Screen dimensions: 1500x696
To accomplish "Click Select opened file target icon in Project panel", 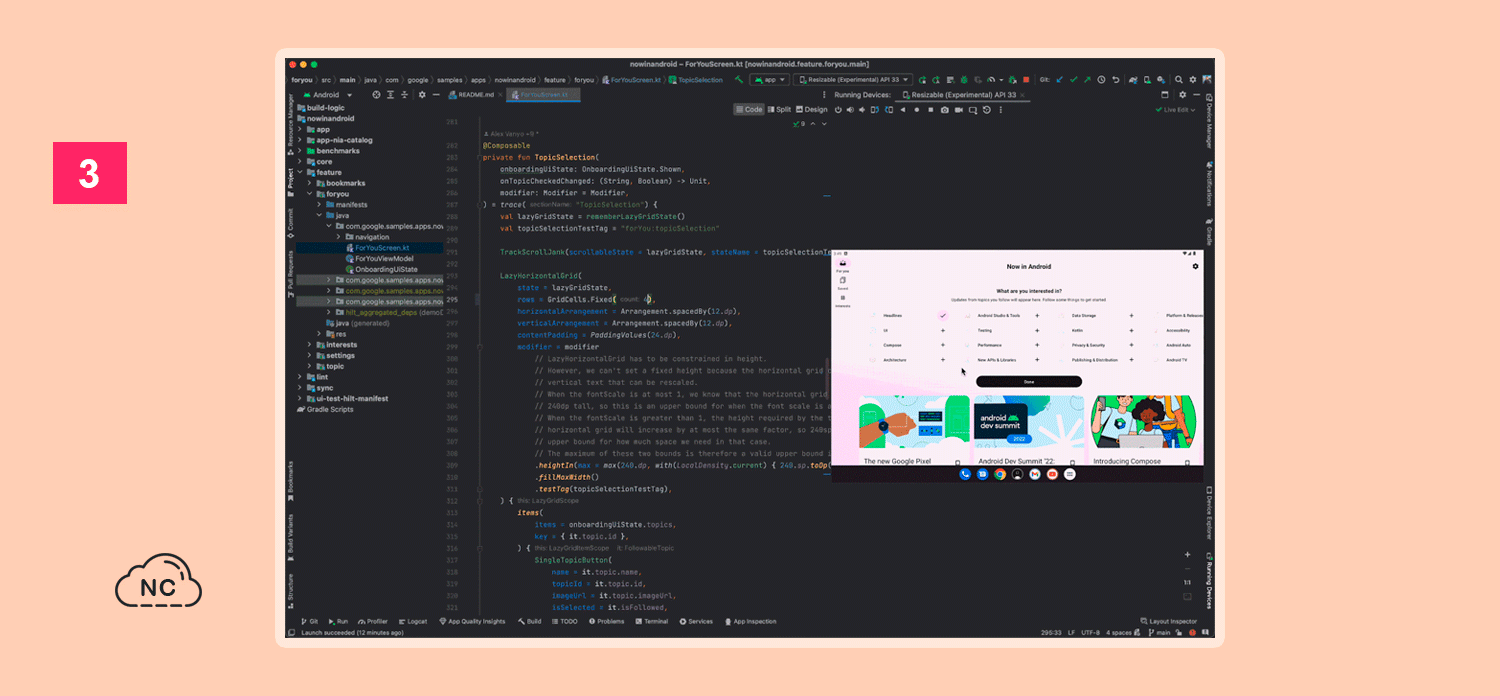I will 377,95.
